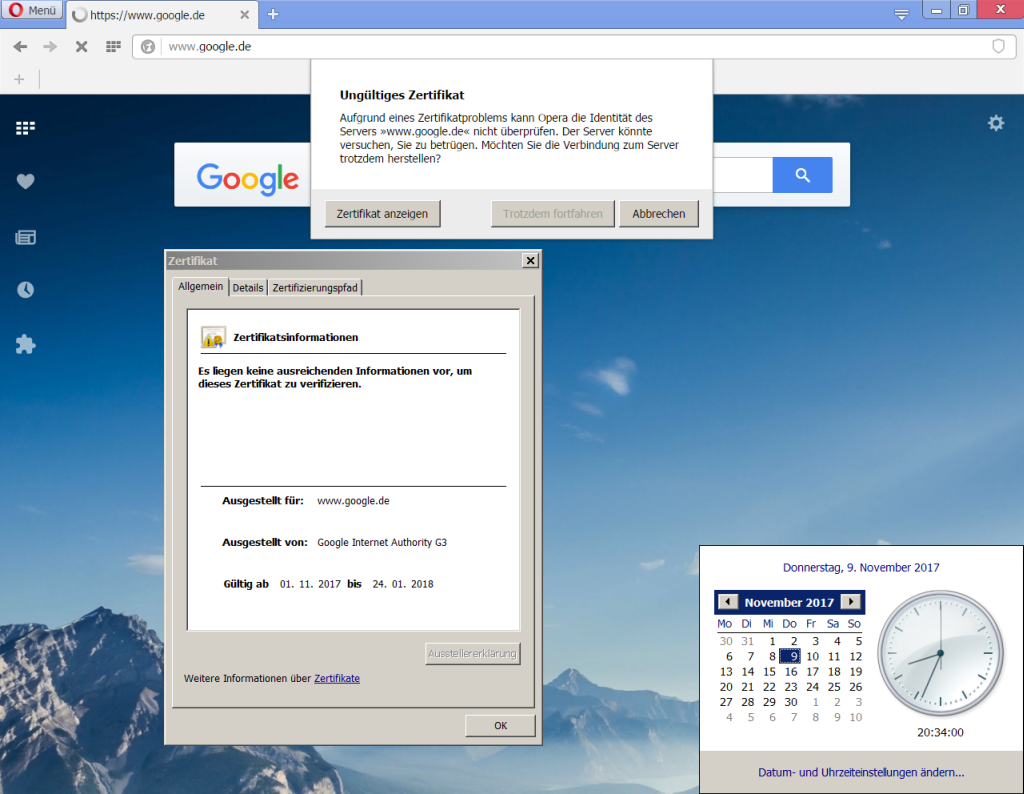This screenshot has width=1024, height=794.
Task: Stop page loading with the X icon
Action: click(x=81, y=46)
